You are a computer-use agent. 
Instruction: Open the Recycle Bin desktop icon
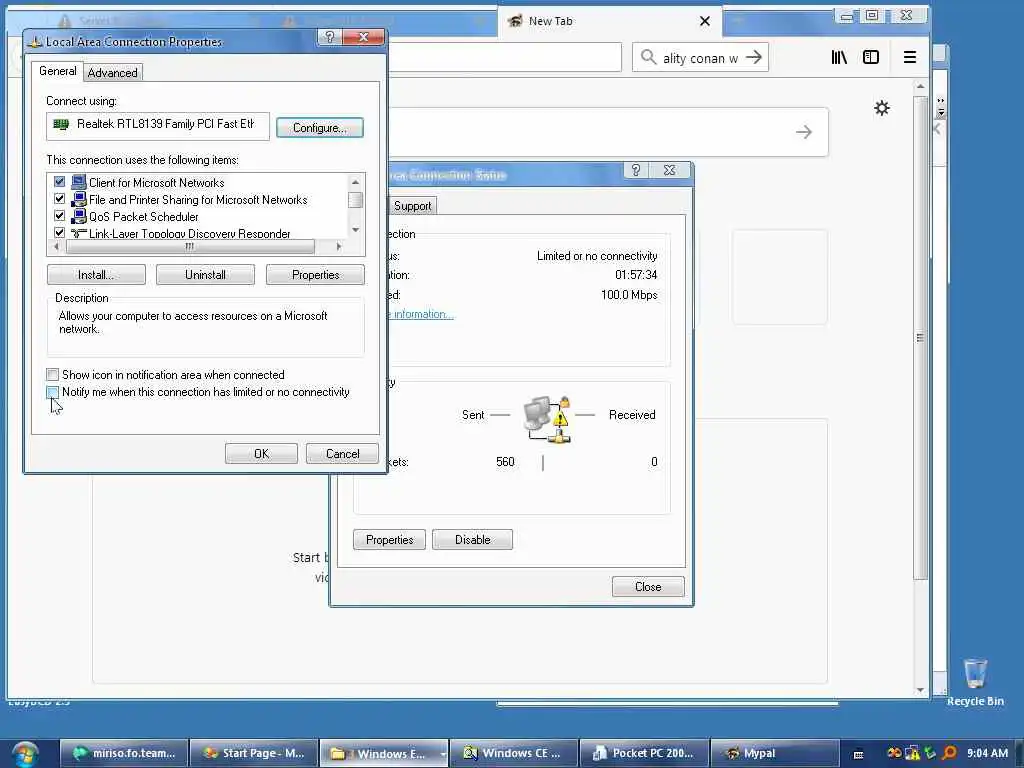tap(975, 682)
